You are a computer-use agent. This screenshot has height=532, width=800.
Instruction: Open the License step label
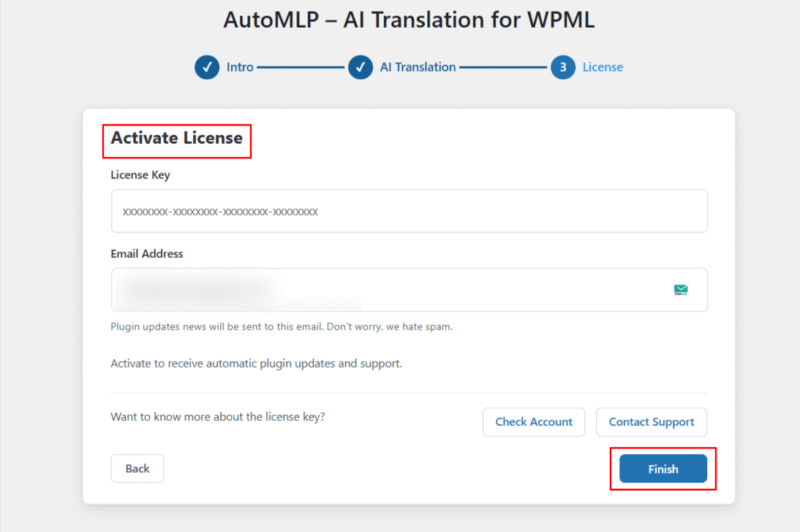[603, 67]
